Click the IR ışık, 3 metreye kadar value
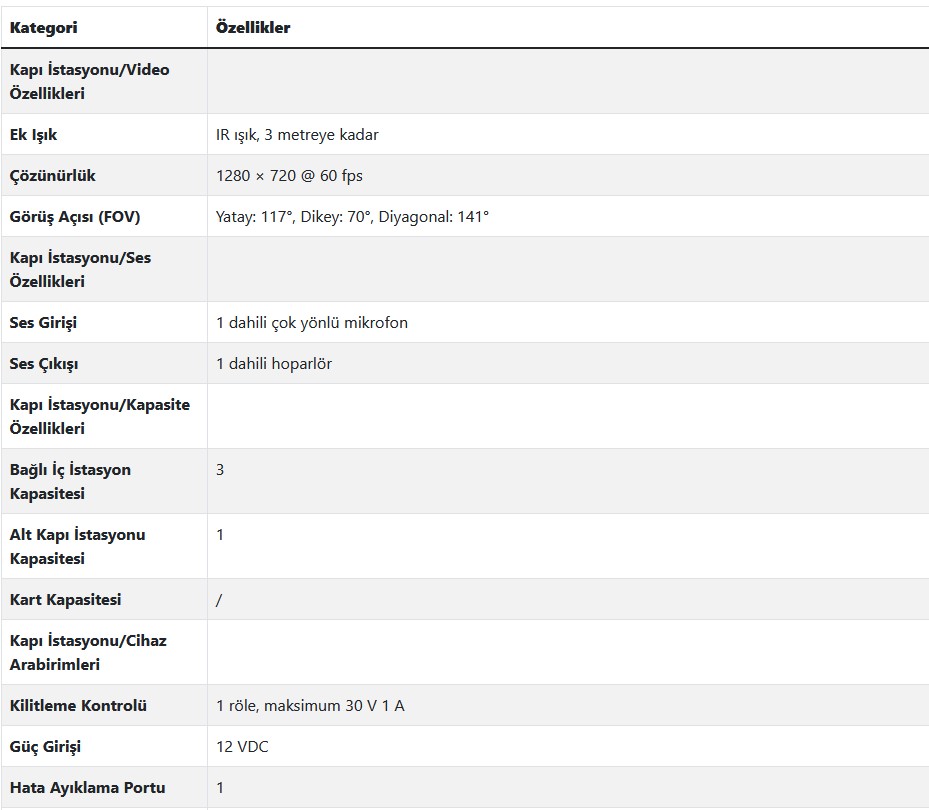The height and width of the screenshot is (810, 929). [297, 135]
